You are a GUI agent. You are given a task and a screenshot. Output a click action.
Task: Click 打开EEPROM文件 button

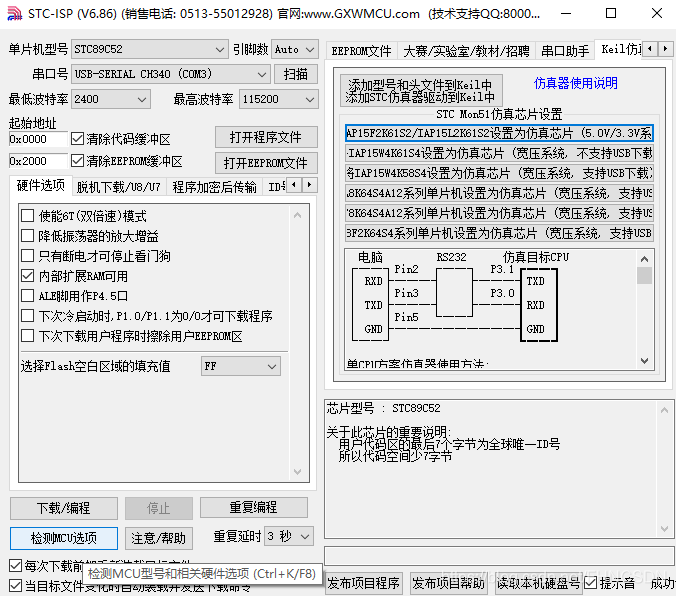pos(266,163)
